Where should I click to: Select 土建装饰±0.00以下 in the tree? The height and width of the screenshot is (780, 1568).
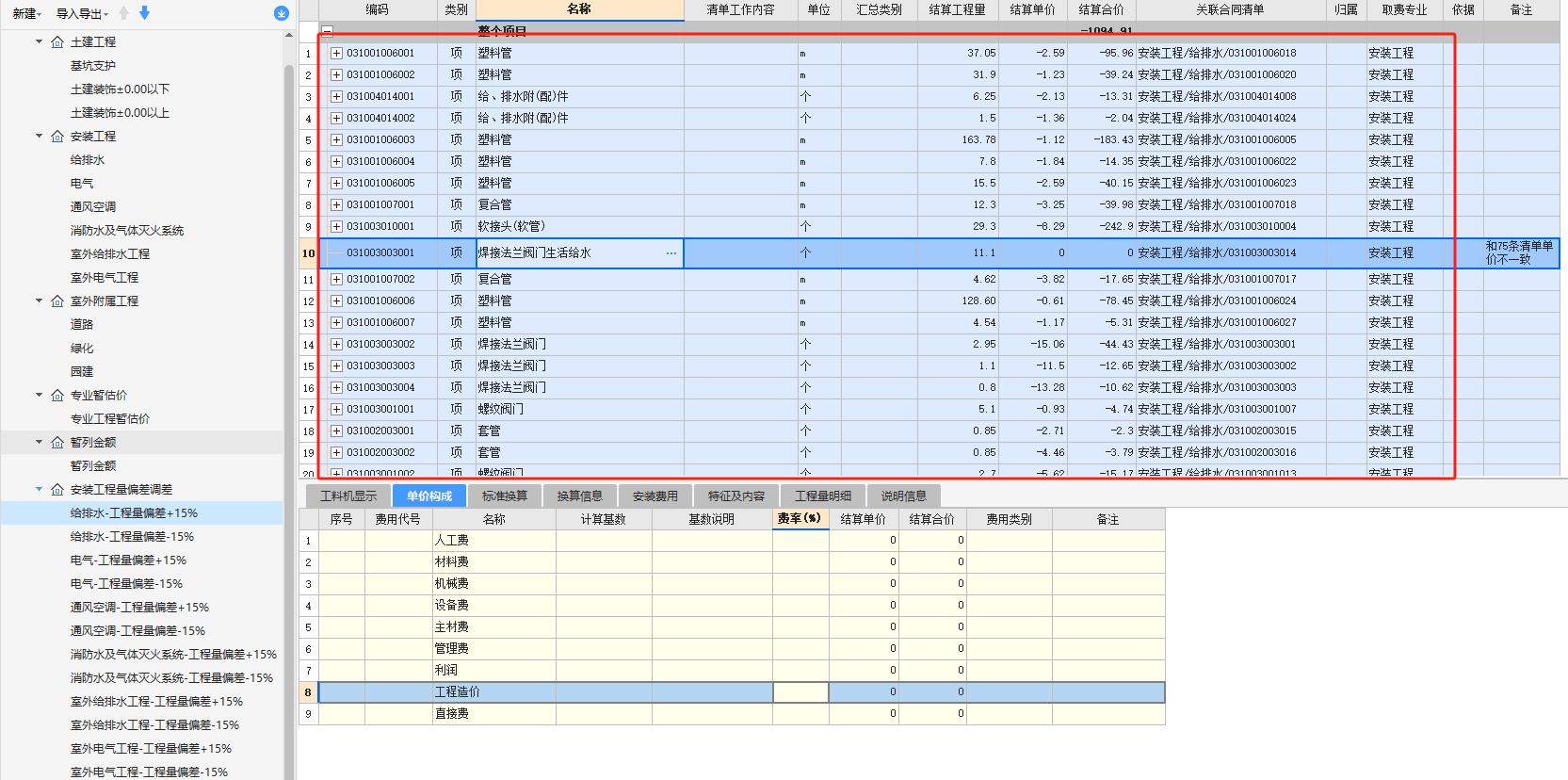tap(120, 89)
